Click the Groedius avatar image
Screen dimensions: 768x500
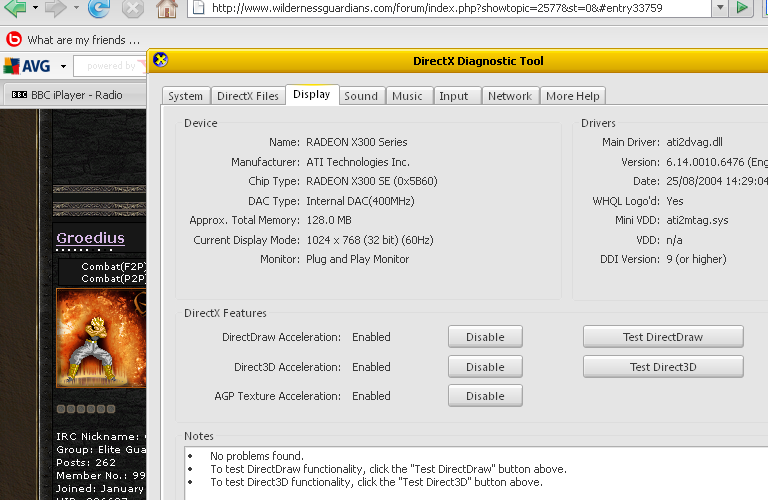click(x=101, y=337)
